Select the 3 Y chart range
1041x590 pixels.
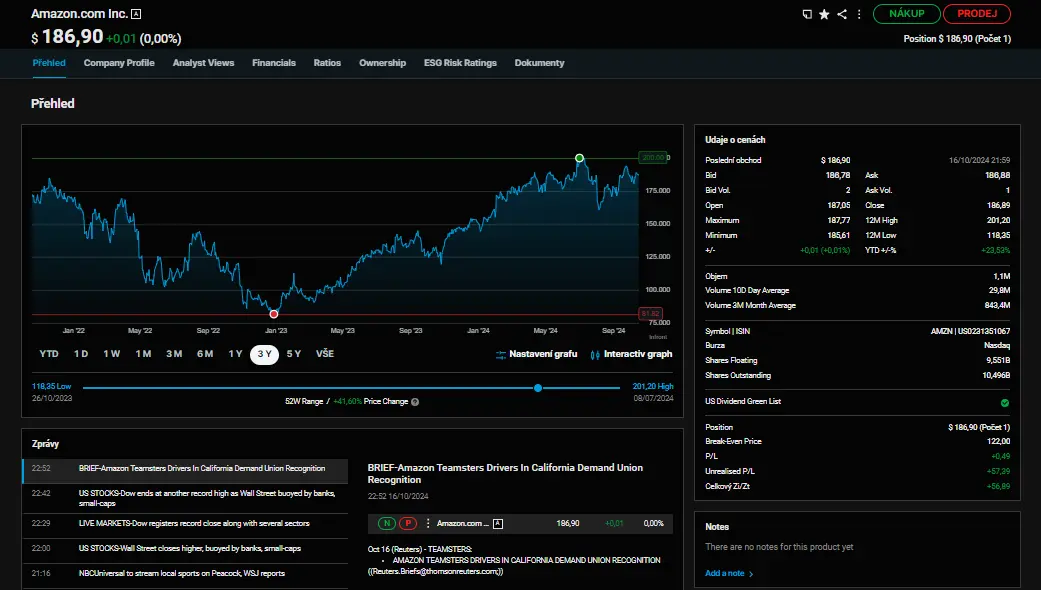click(264, 354)
